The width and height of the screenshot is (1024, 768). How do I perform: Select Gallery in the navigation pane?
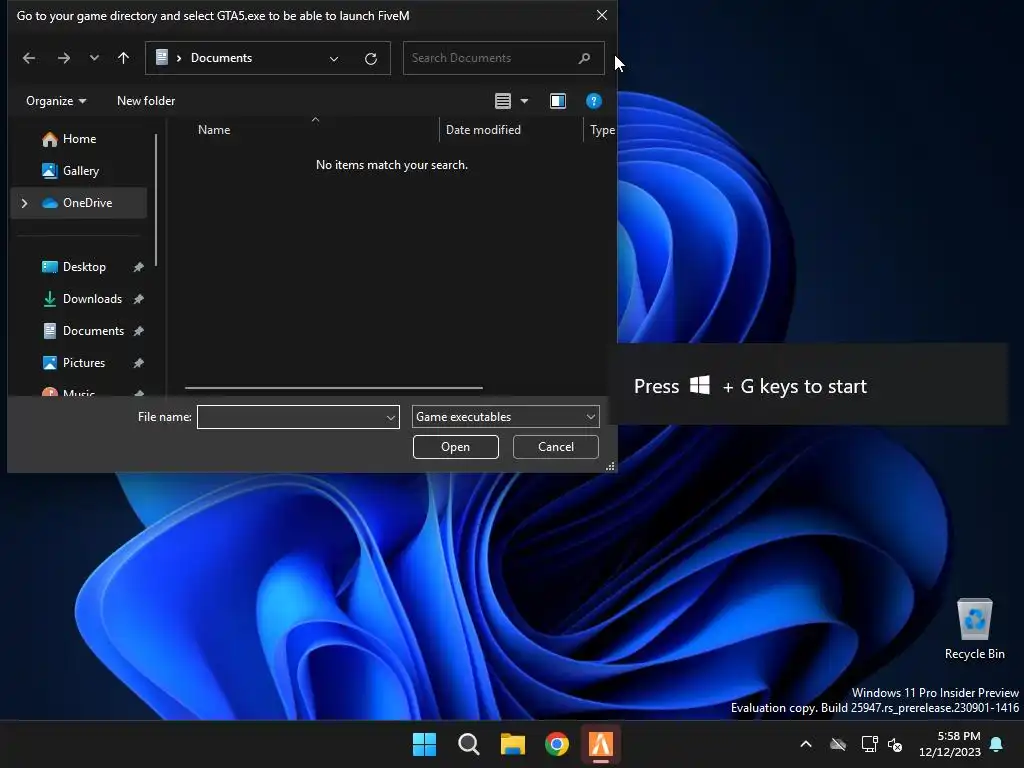pos(79,171)
